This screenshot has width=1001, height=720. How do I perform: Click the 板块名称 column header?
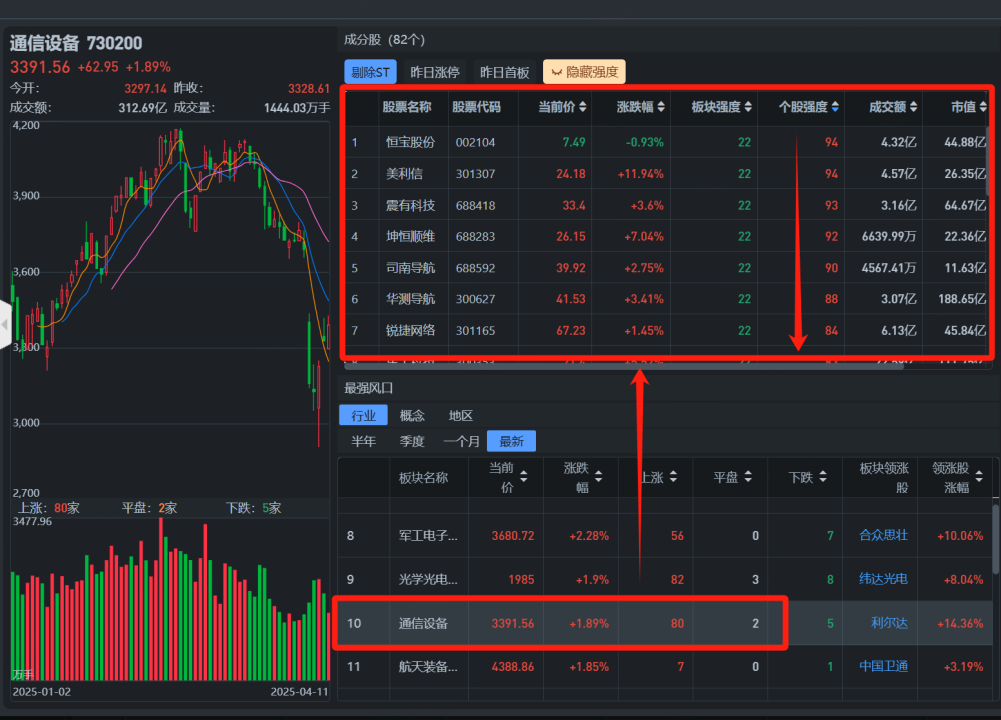click(x=423, y=477)
